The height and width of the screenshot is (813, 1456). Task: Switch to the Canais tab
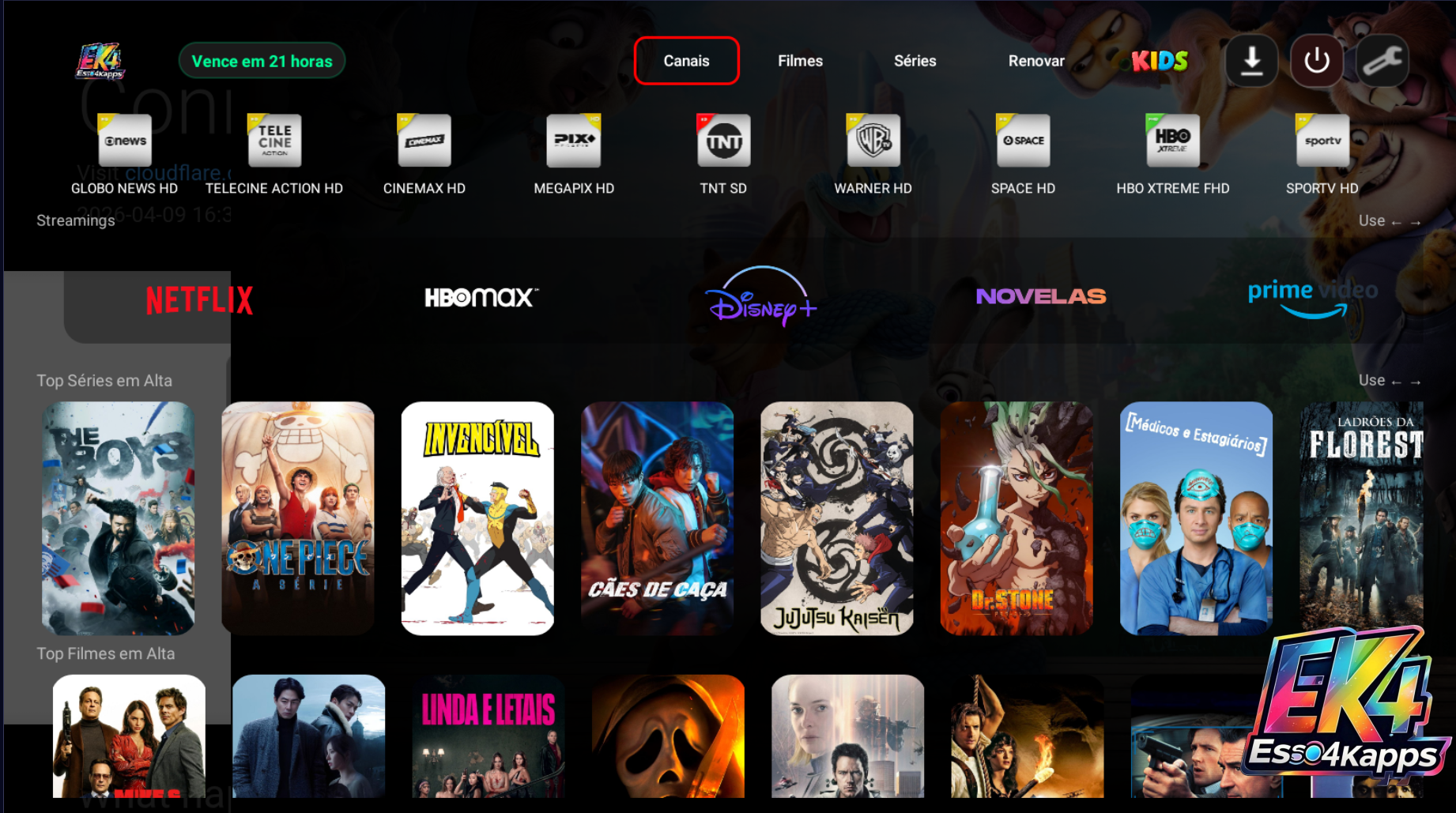pos(686,61)
